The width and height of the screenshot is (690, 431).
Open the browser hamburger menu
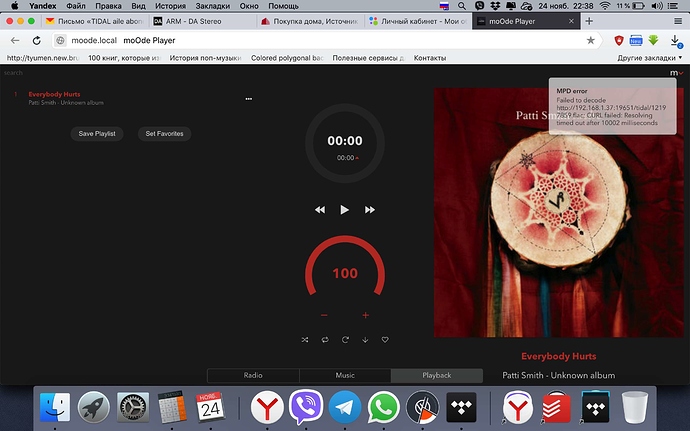click(x=678, y=21)
